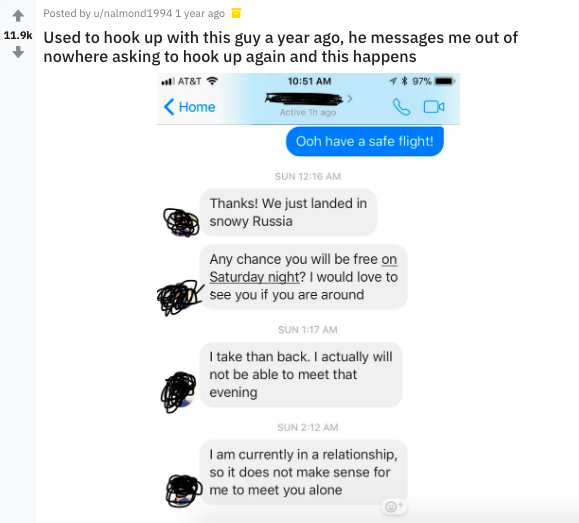Click the scribbled avatar beside 'snowy Russia' message
579x523 pixels.
coord(181,222)
